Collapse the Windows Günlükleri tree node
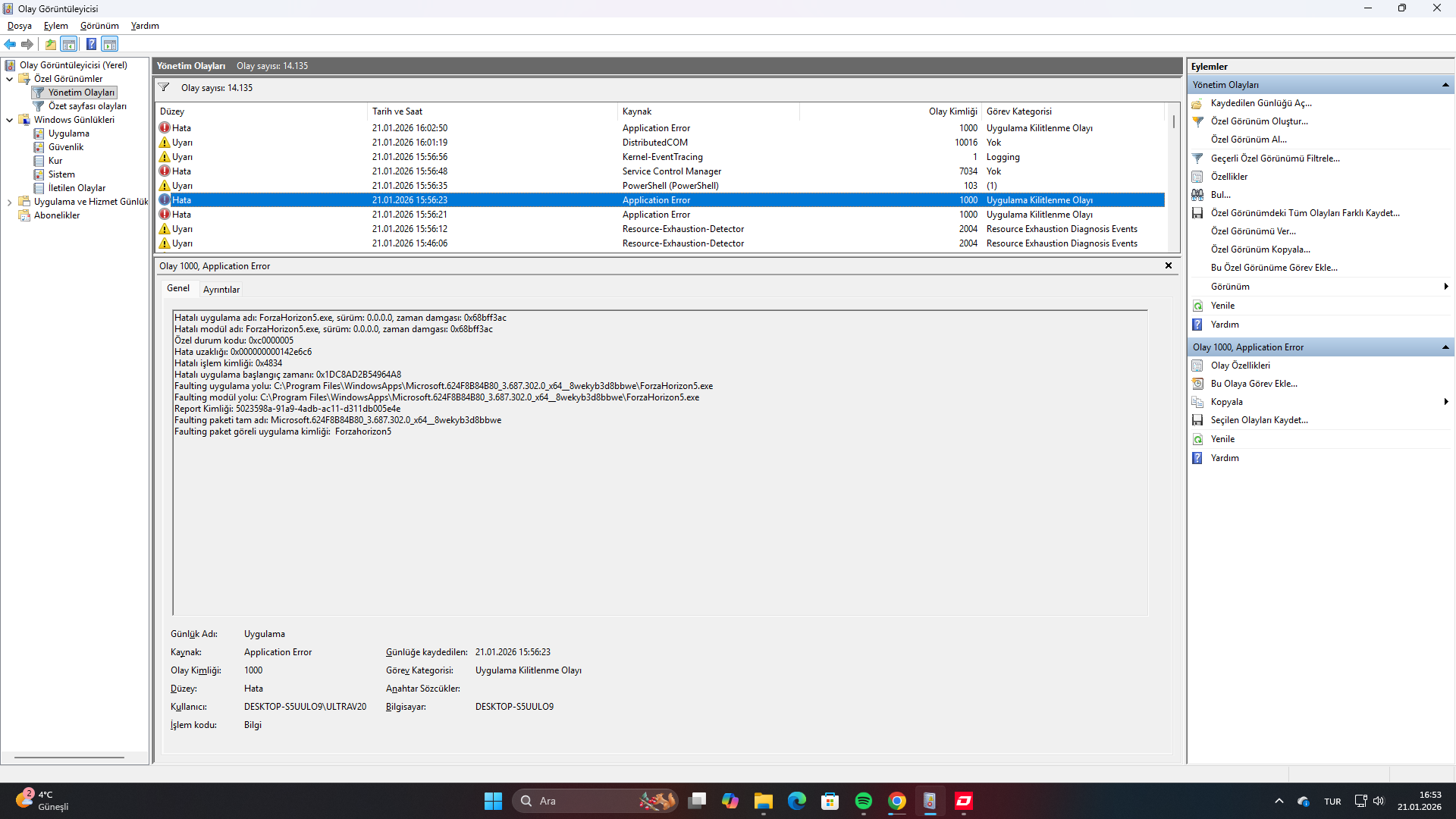 9,120
